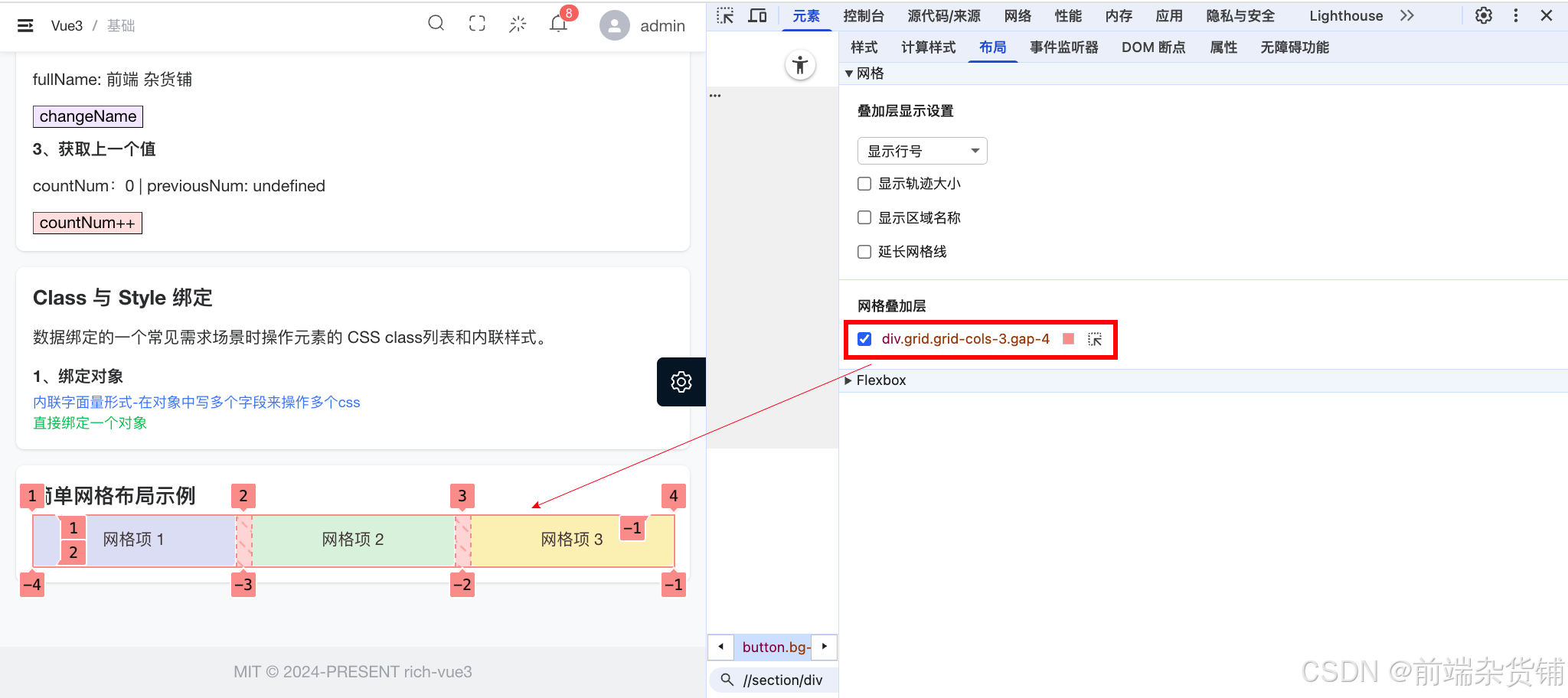Viewport: 1568px width, 698px height.
Task: Show more DevTools tabs chevron
Action: 1407,15
